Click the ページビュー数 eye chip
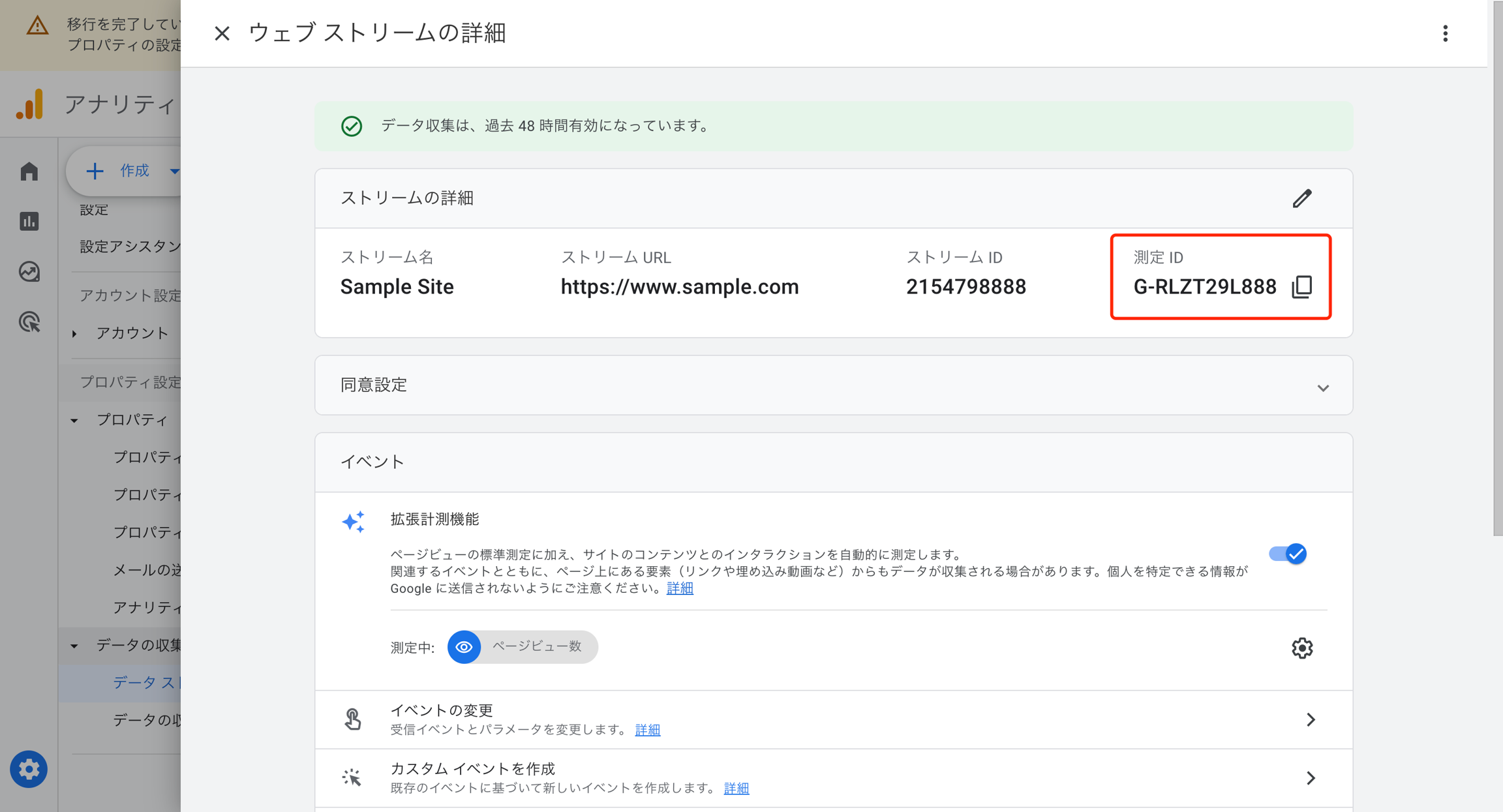The width and height of the screenshot is (1503, 812). coord(522,647)
